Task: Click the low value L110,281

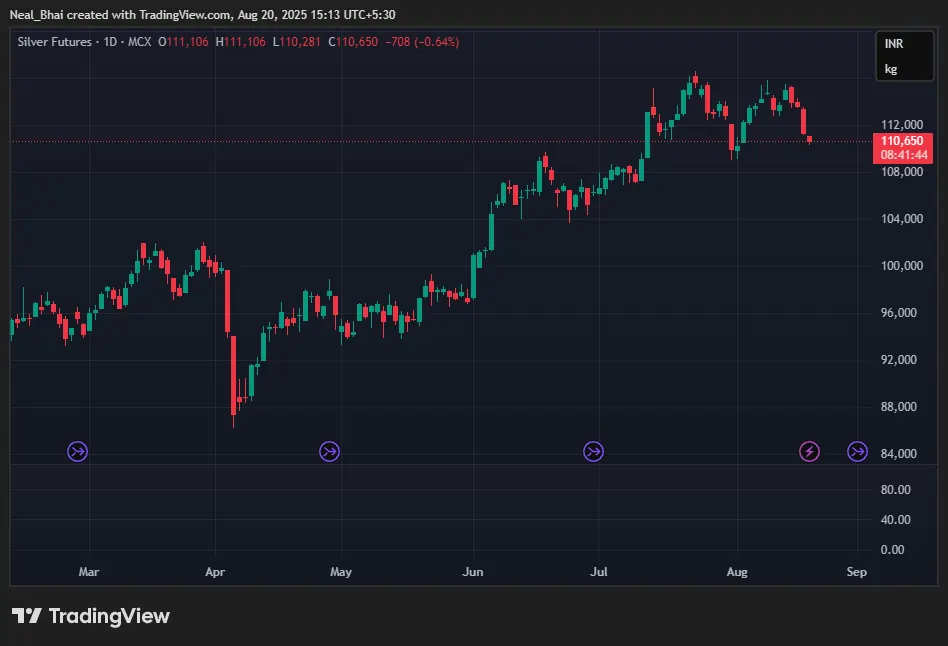Action: (x=296, y=42)
